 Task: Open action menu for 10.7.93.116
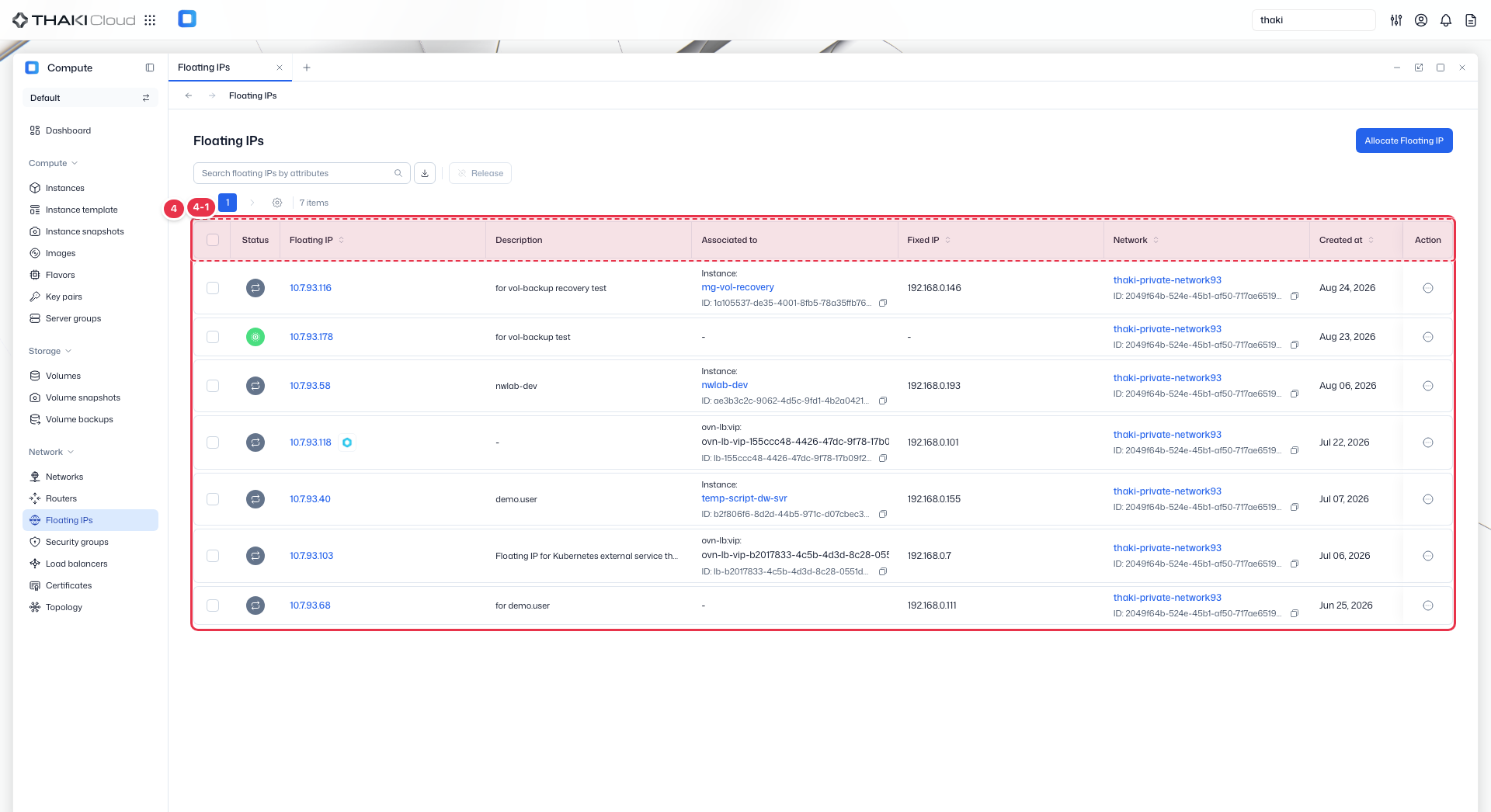click(x=1428, y=288)
